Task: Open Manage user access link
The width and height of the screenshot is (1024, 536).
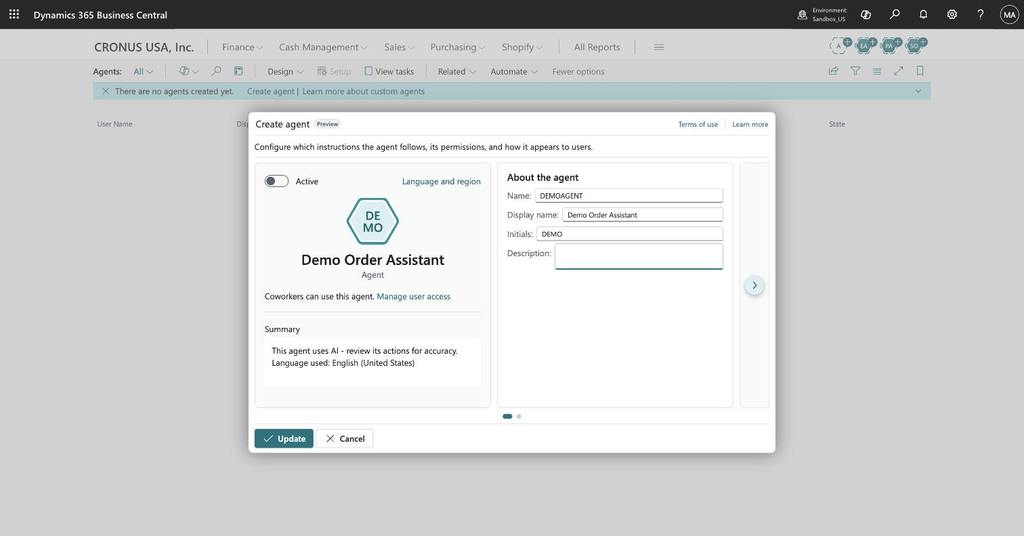Action: [x=413, y=296]
